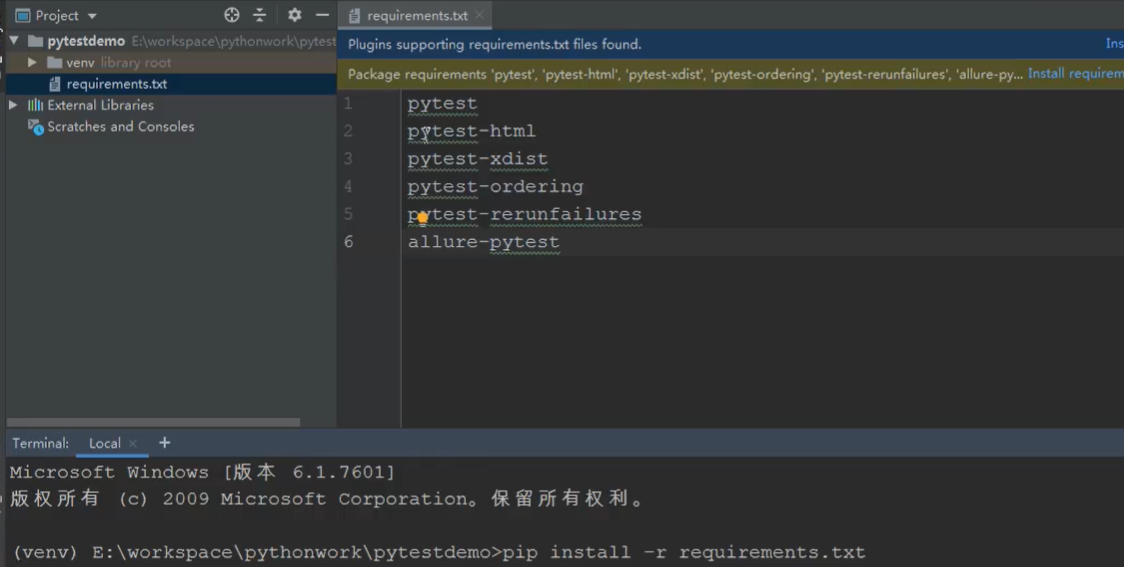Click Install requirements link
Screen dimensions: 1124x567
pyautogui.click(x=1075, y=74)
